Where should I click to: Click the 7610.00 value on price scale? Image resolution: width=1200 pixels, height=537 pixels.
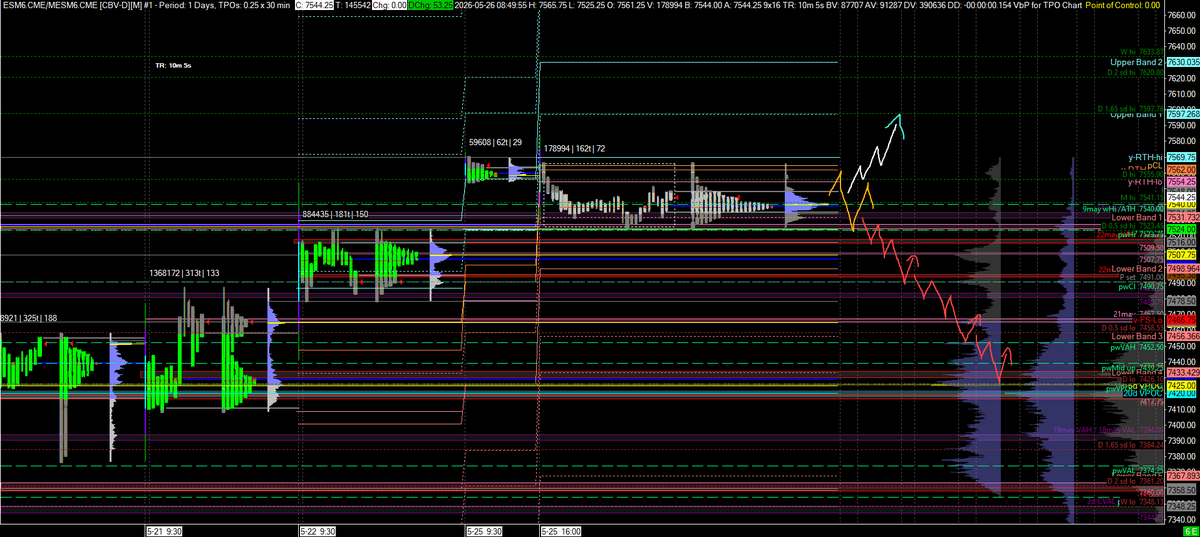[x=1180, y=94]
